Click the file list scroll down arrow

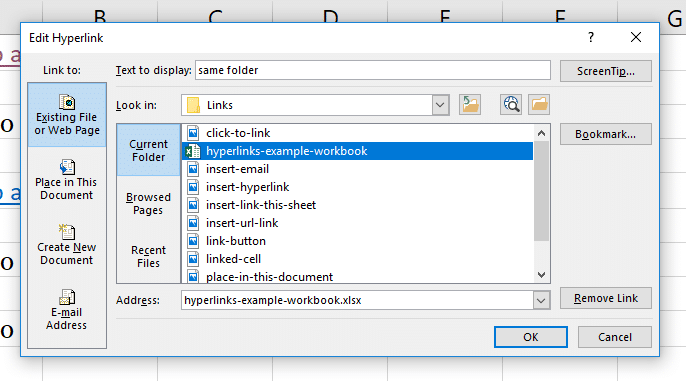[541, 275]
